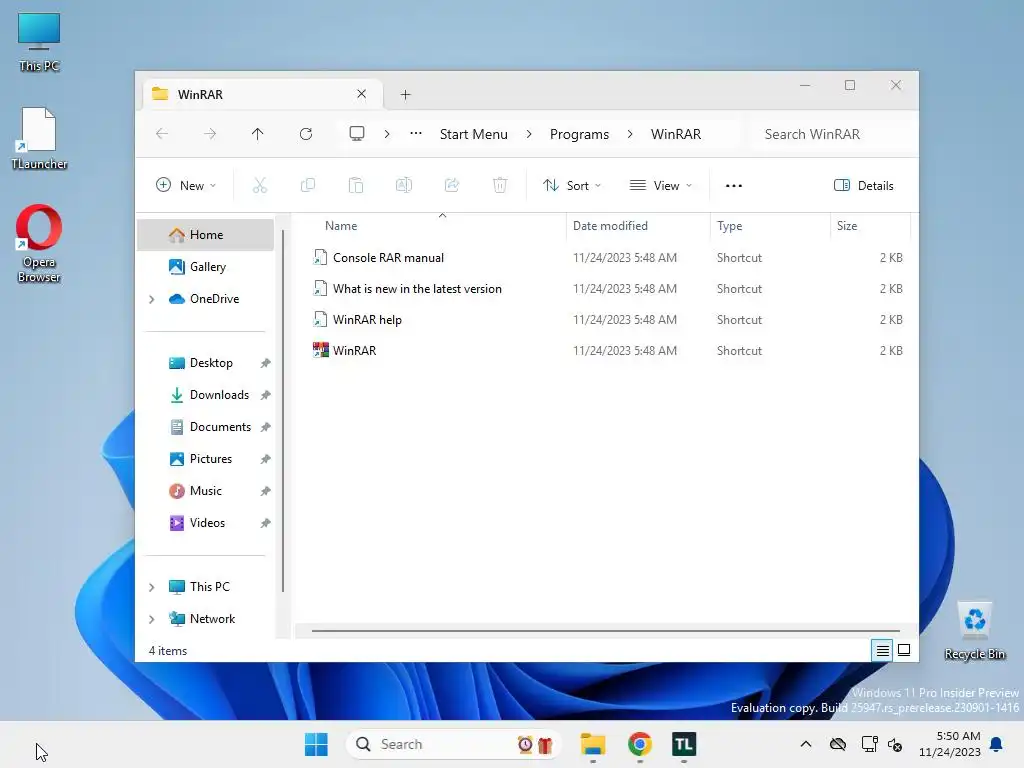The height and width of the screenshot is (768, 1024).
Task: Click the Copy icon in toolbar
Action: tap(308, 185)
